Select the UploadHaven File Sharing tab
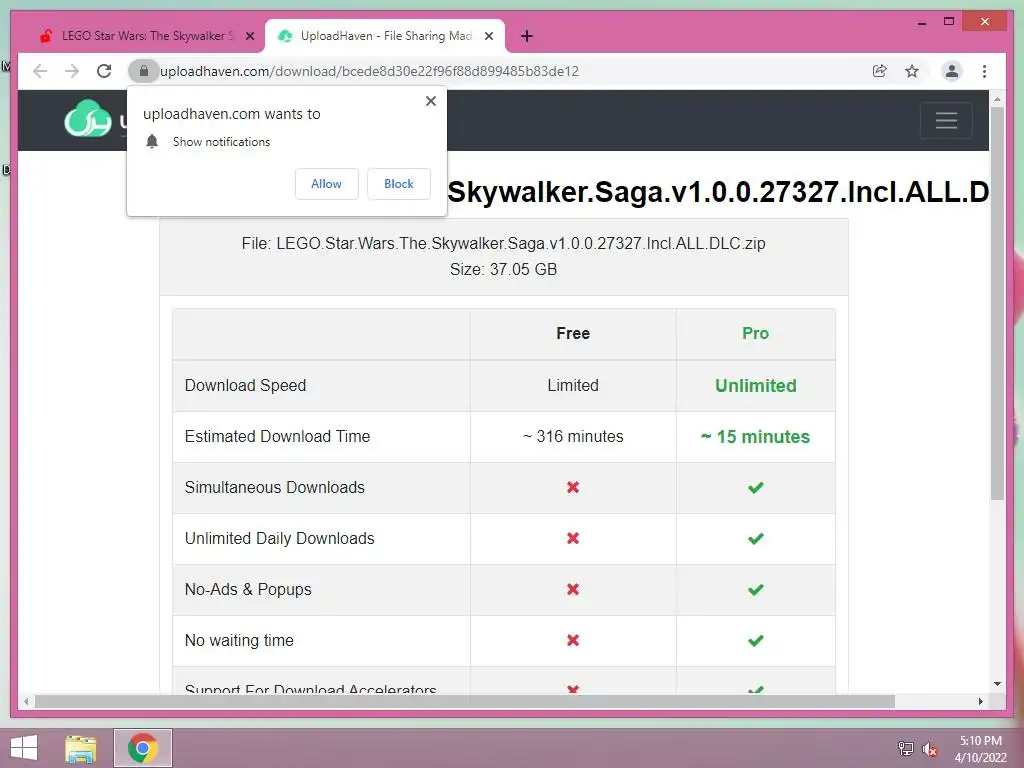This screenshot has width=1024, height=768. [x=385, y=36]
